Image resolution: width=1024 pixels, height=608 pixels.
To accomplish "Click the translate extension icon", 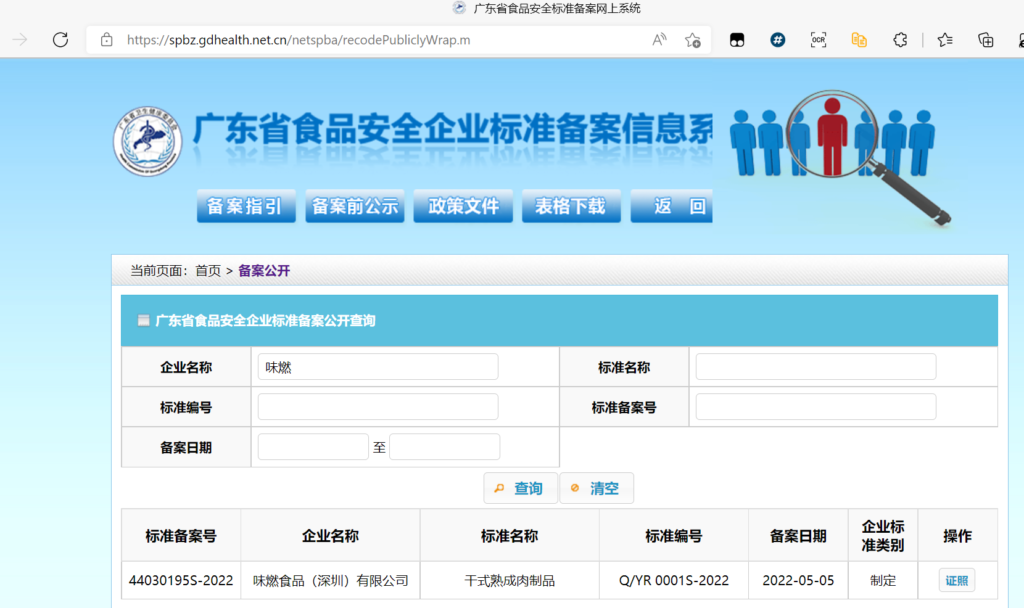I will pyautogui.click(x=859, y=40).
